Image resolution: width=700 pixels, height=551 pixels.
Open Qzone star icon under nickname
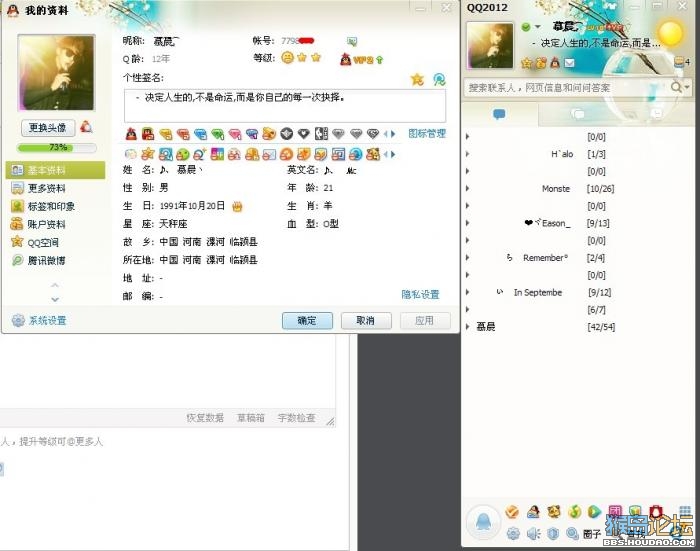[527, 63]
